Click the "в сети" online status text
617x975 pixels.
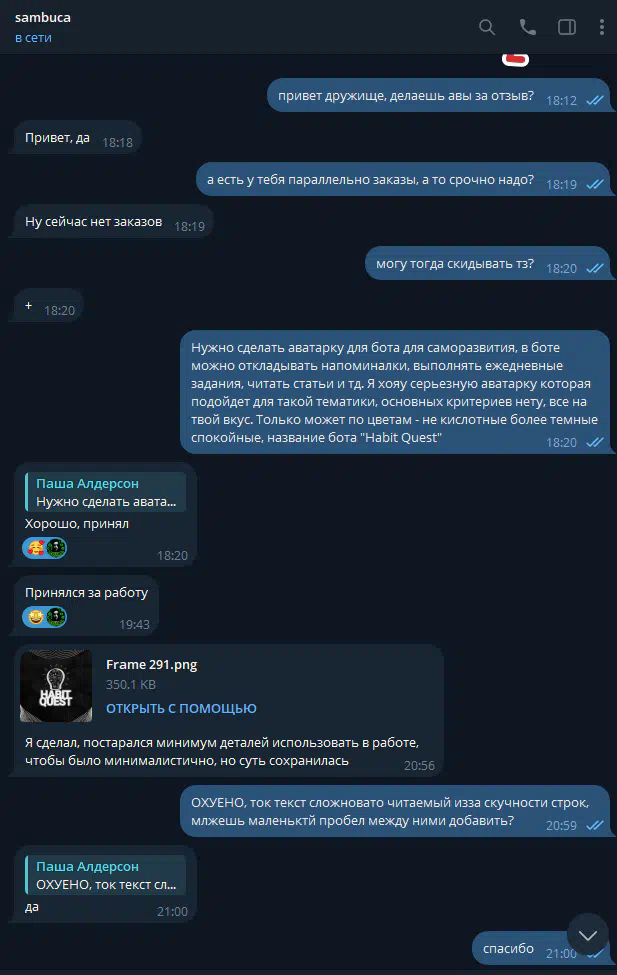point(34,38)
